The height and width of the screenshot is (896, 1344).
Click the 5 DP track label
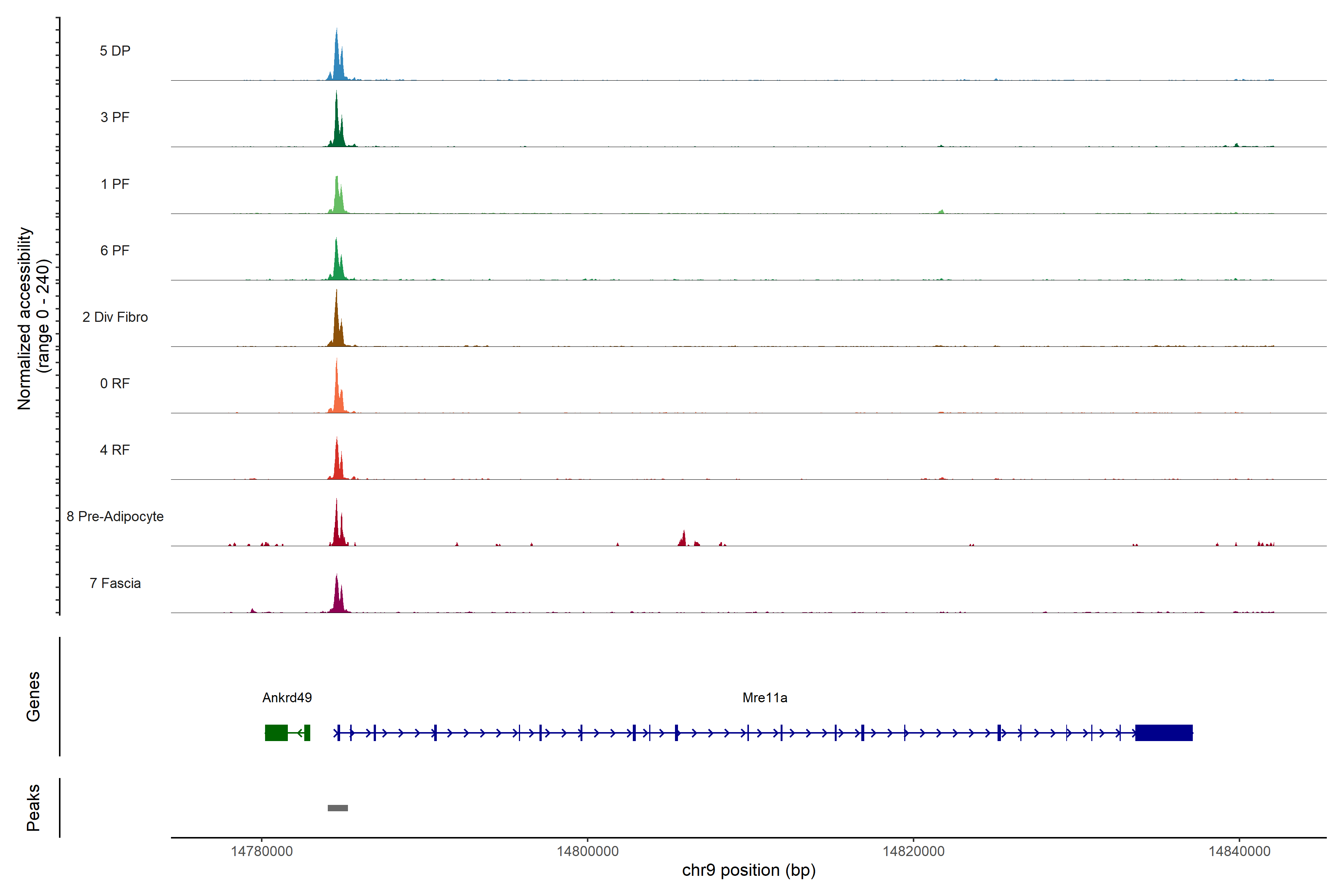115,51
